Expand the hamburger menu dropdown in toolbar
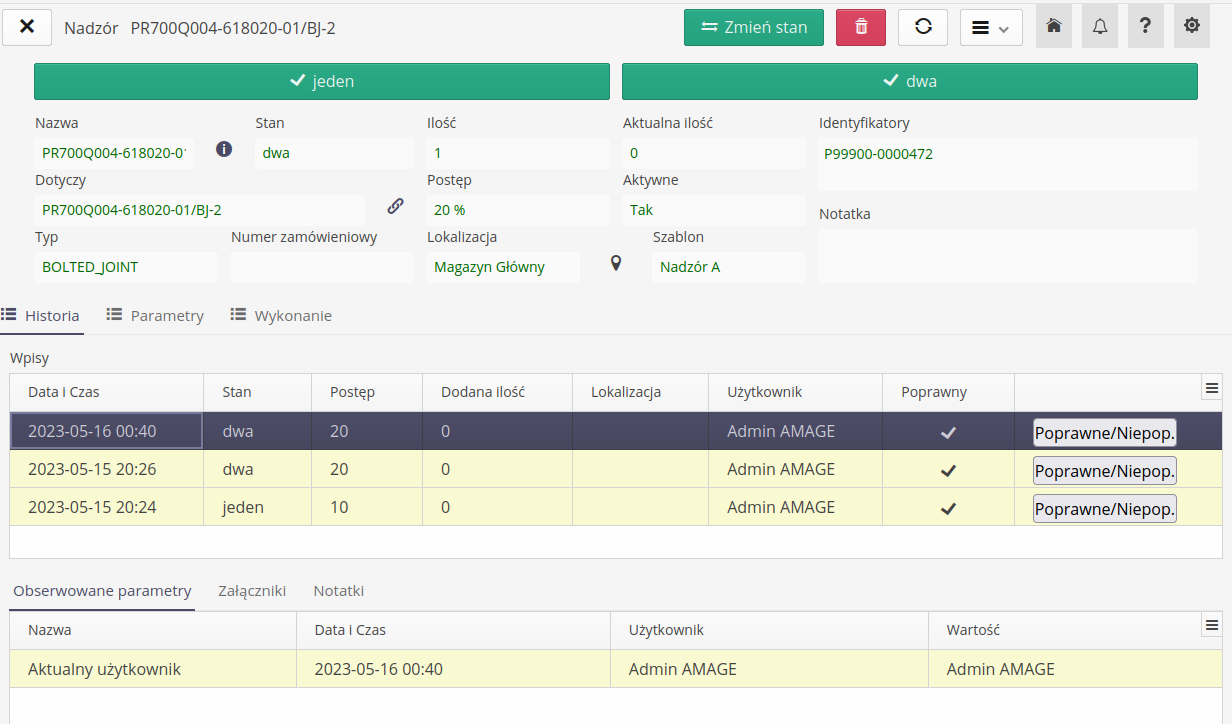This screenshot has height=724, width=1232. [x=990, y=27]
